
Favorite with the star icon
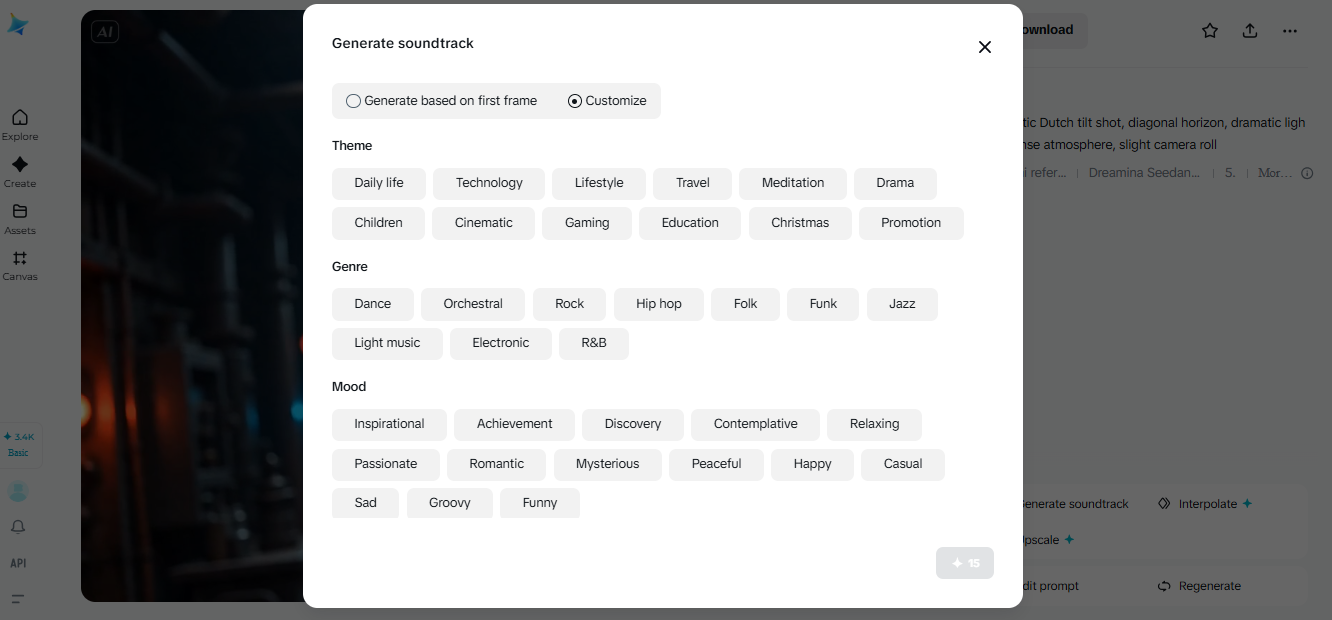click(x=1210, y=31)
